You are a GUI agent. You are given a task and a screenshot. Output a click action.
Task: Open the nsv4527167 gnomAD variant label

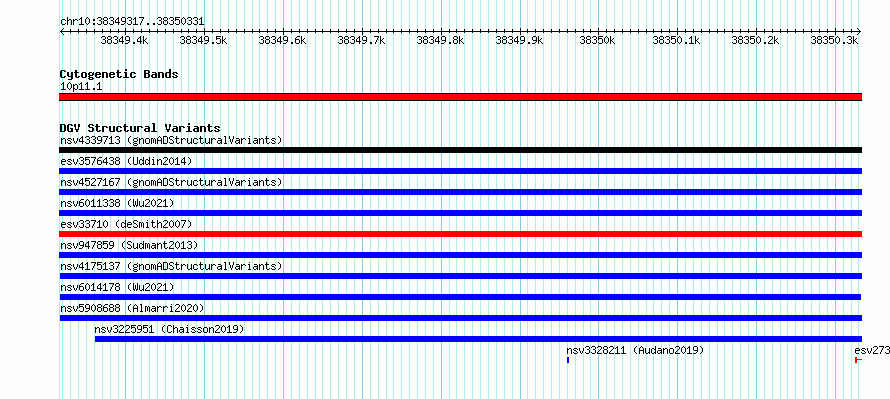[171, 182]
